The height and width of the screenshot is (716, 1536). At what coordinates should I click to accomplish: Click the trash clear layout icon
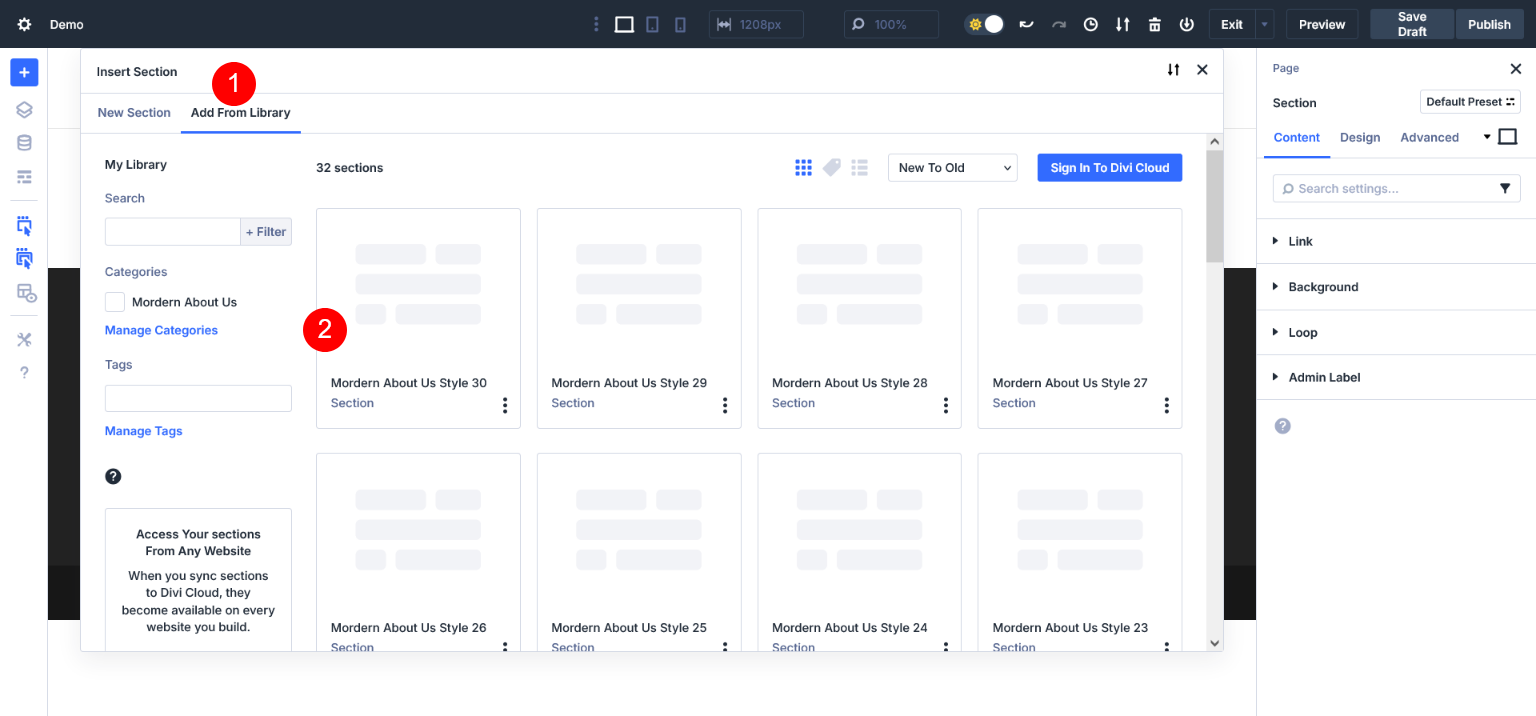pyautogui.click(x=1155, y=24)
